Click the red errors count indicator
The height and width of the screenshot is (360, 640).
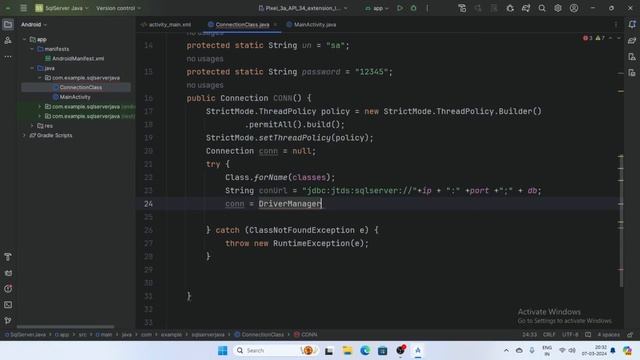point(588,38)
